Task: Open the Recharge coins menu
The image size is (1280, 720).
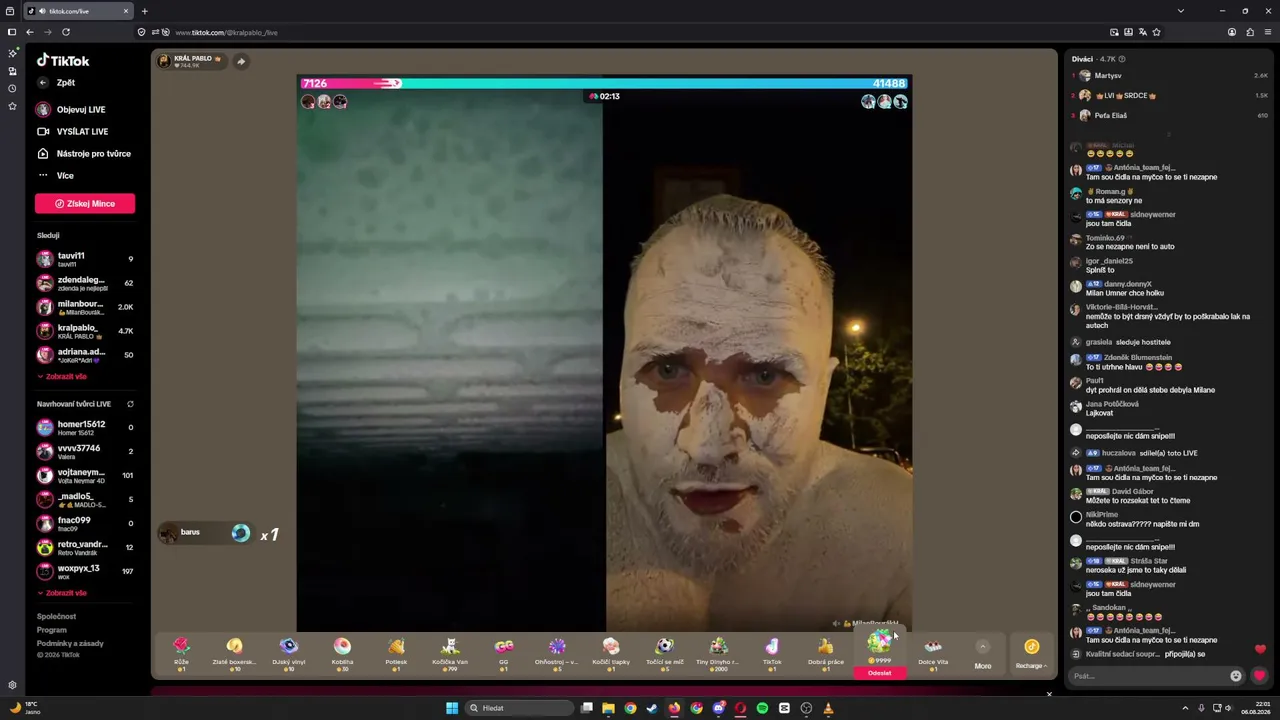Action: pos(1031,654)
